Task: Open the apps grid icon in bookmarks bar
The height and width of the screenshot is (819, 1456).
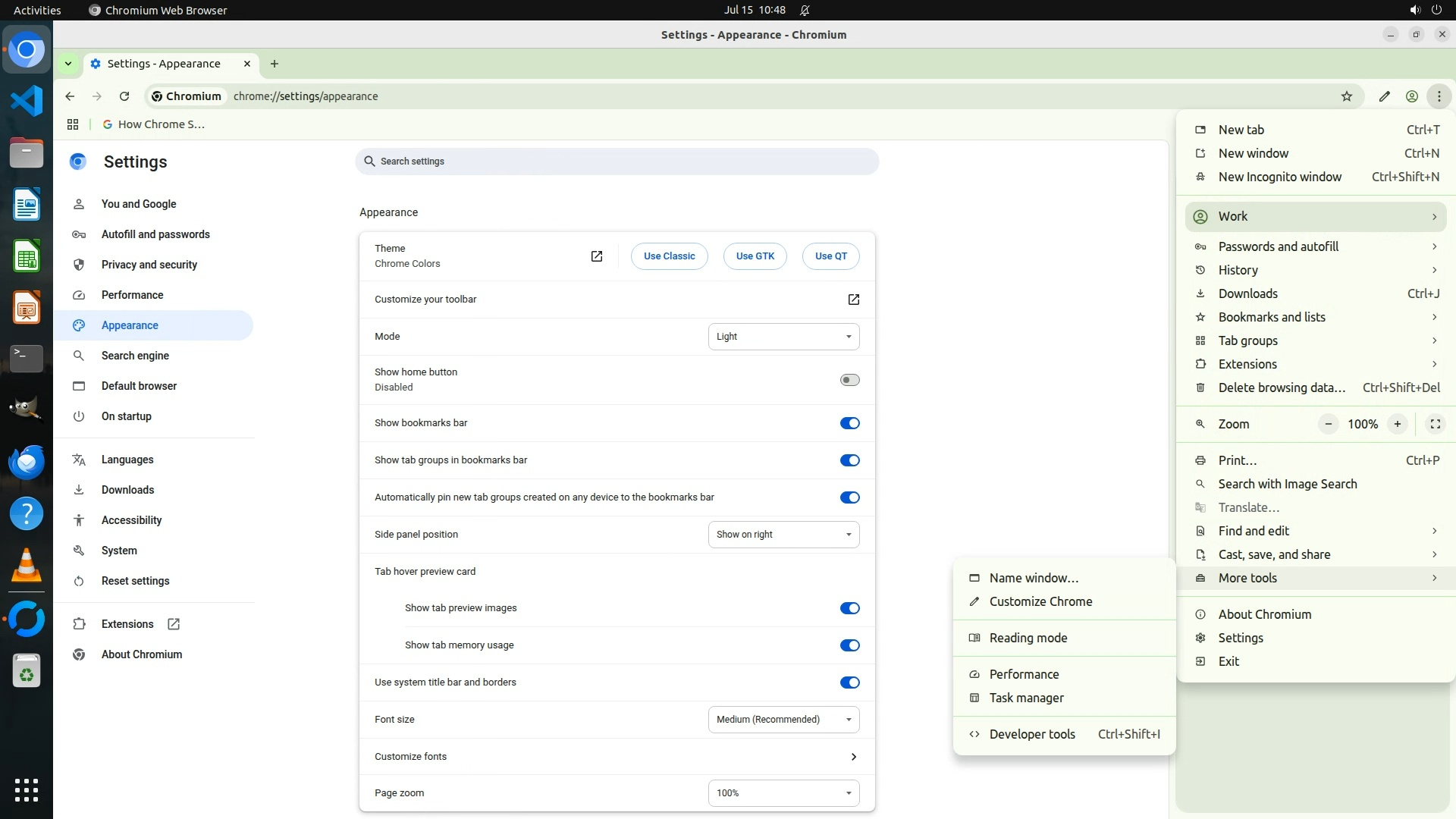Action: [73, 124]
